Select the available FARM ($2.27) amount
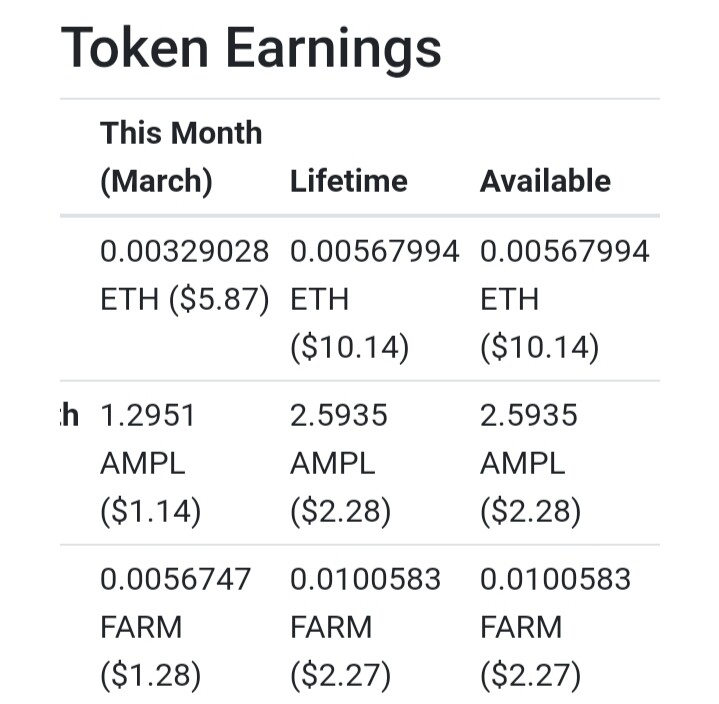This screenshot has width=719, height=704. tap(531, 676)
